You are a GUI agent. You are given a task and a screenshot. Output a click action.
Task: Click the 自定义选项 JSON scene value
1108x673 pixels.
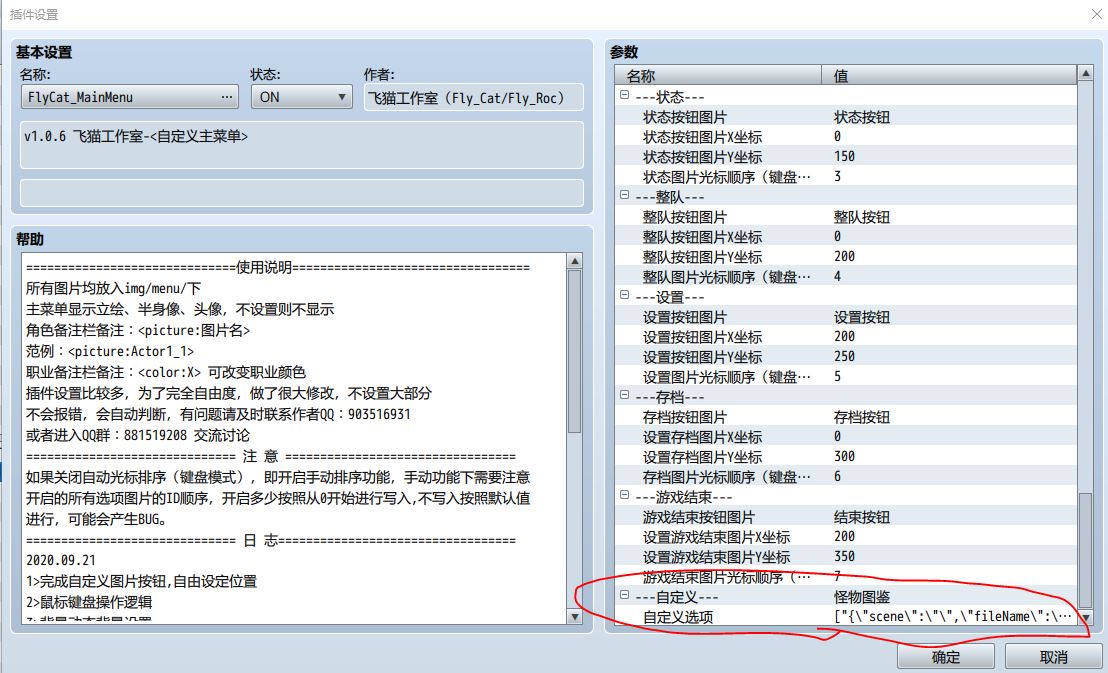click(x=953, y=616)
